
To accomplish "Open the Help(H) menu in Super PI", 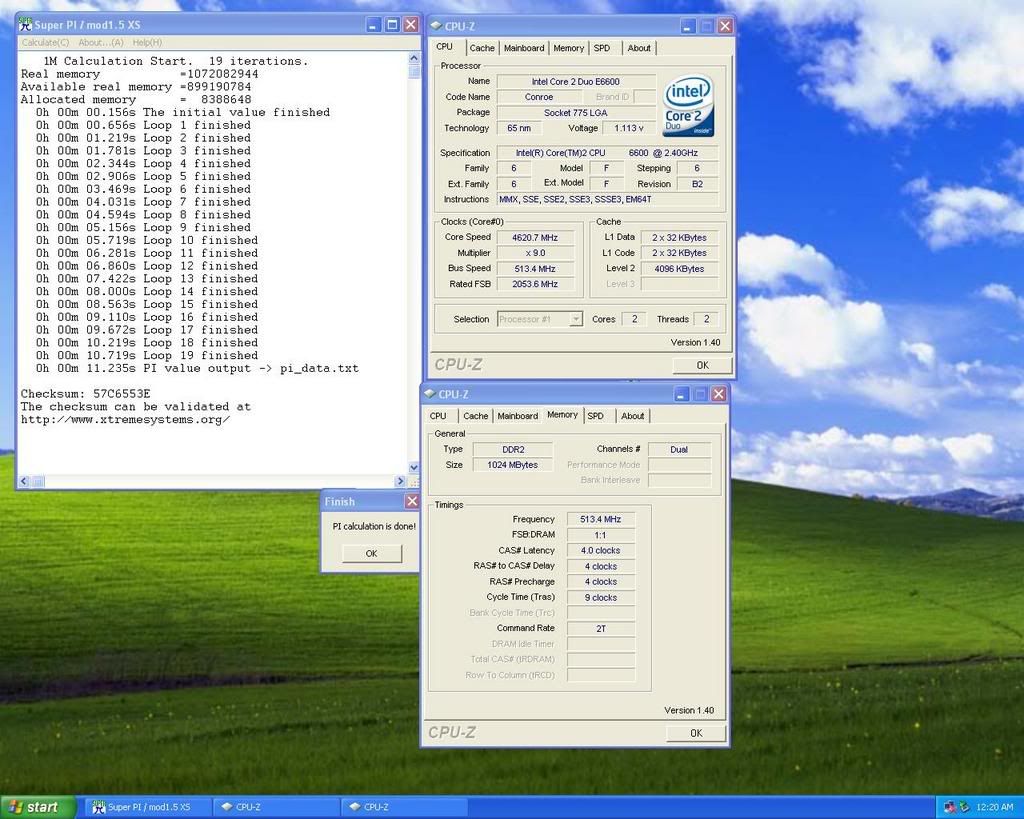I will 147,42.
